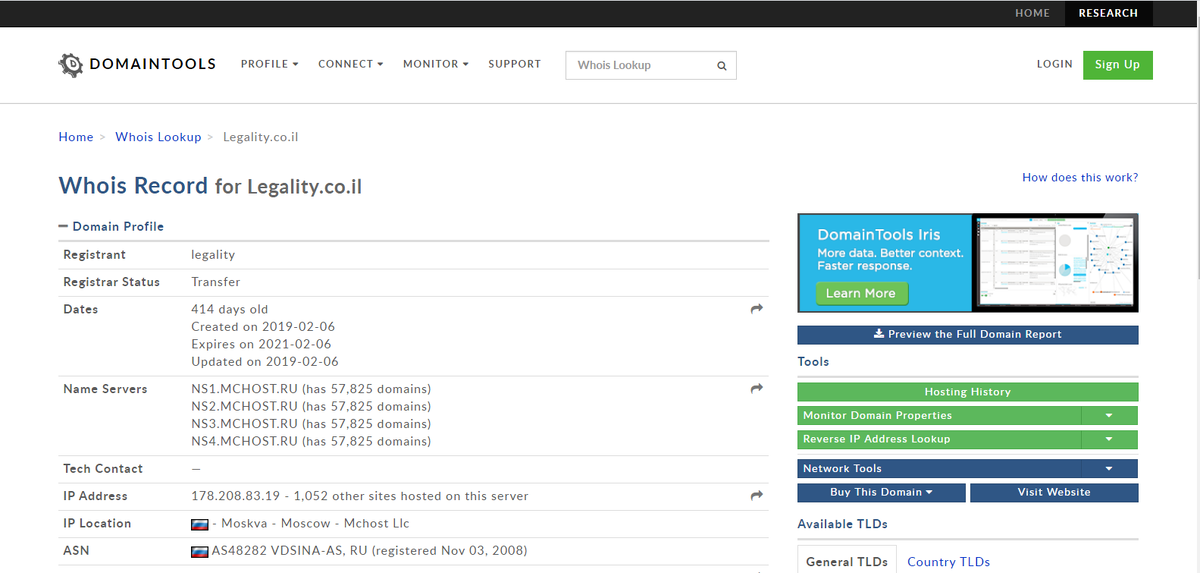Collapse the Domain Profile section

point(111,227)
